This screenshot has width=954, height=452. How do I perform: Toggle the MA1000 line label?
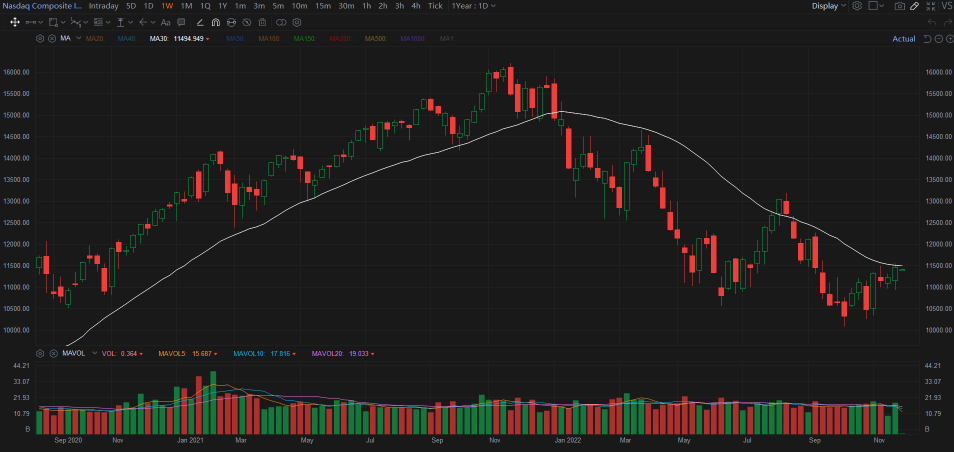(413, 38)
